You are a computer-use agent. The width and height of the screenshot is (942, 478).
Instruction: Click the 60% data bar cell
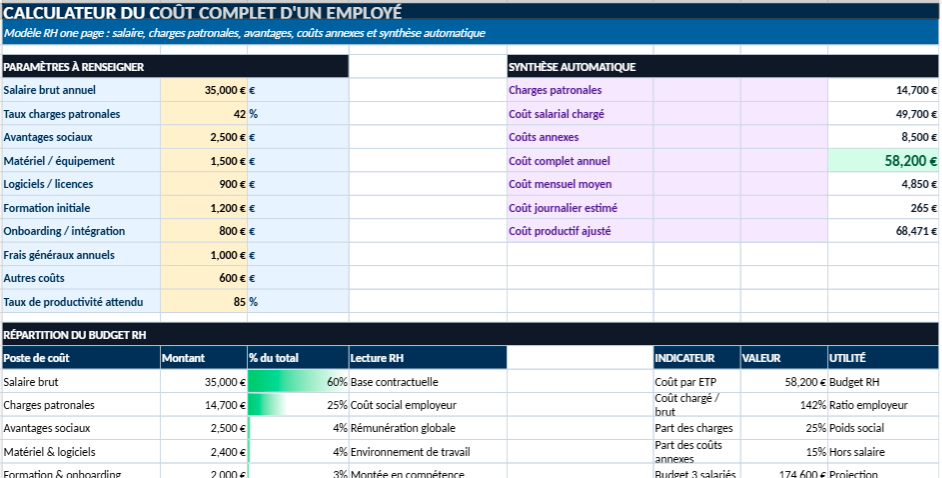(x=298, y=381)
